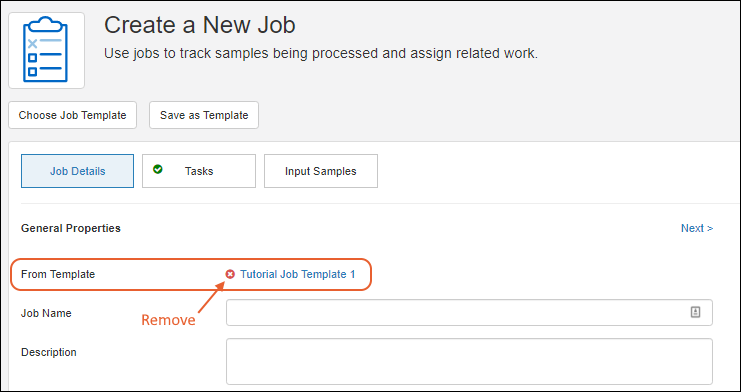The width and height of the screenshot is (741, 392).
Task: Click the Job Name label
Action: (x=46, y=313)
